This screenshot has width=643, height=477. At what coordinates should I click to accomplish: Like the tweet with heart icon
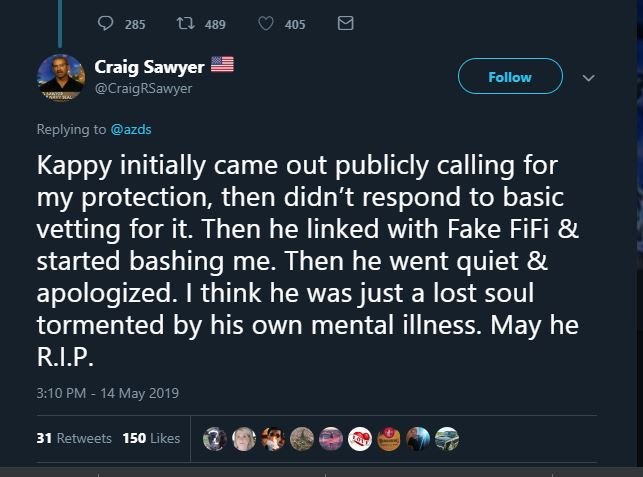click(x=264, y=24)
